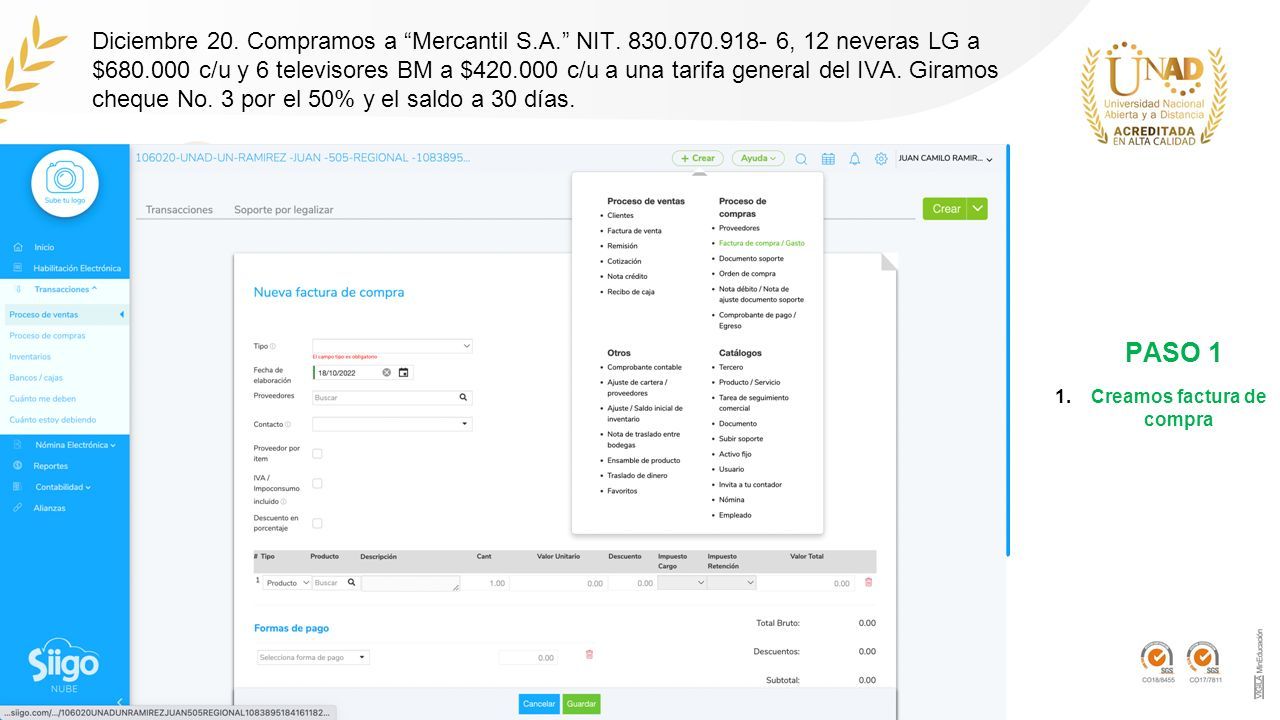Screen dimensions: 1280x720
Task: Check Descuento en porcentaje option
Action: coord(317,523)
